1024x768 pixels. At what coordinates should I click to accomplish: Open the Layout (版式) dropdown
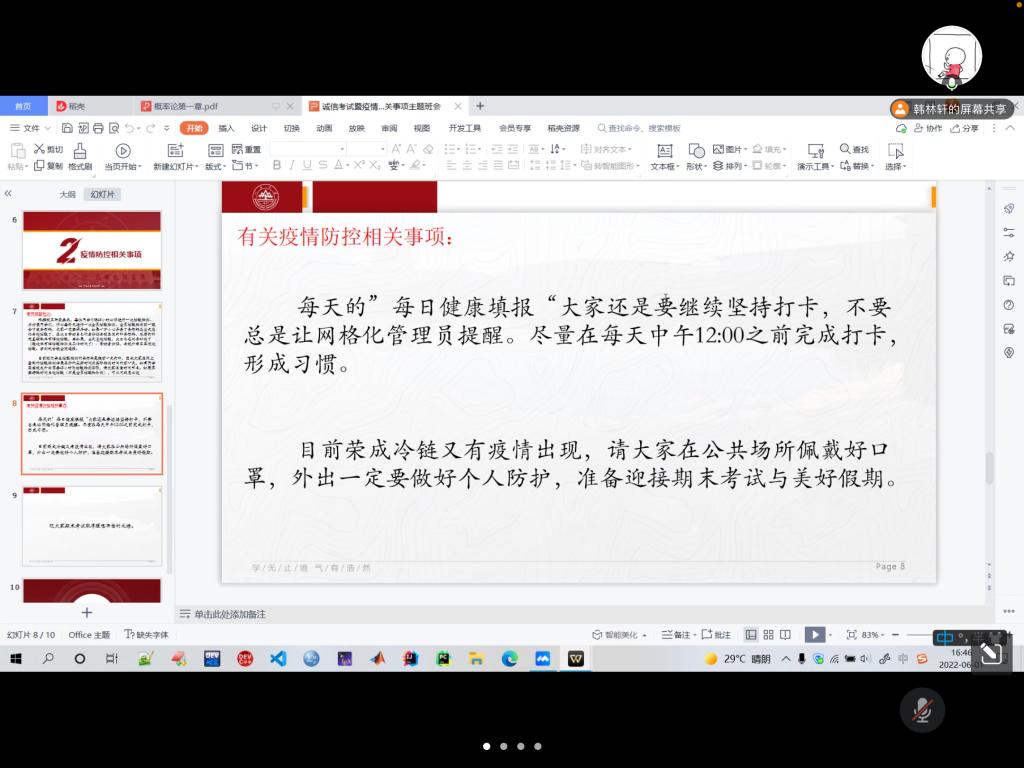pyautogui.click(x=216, y=166)
